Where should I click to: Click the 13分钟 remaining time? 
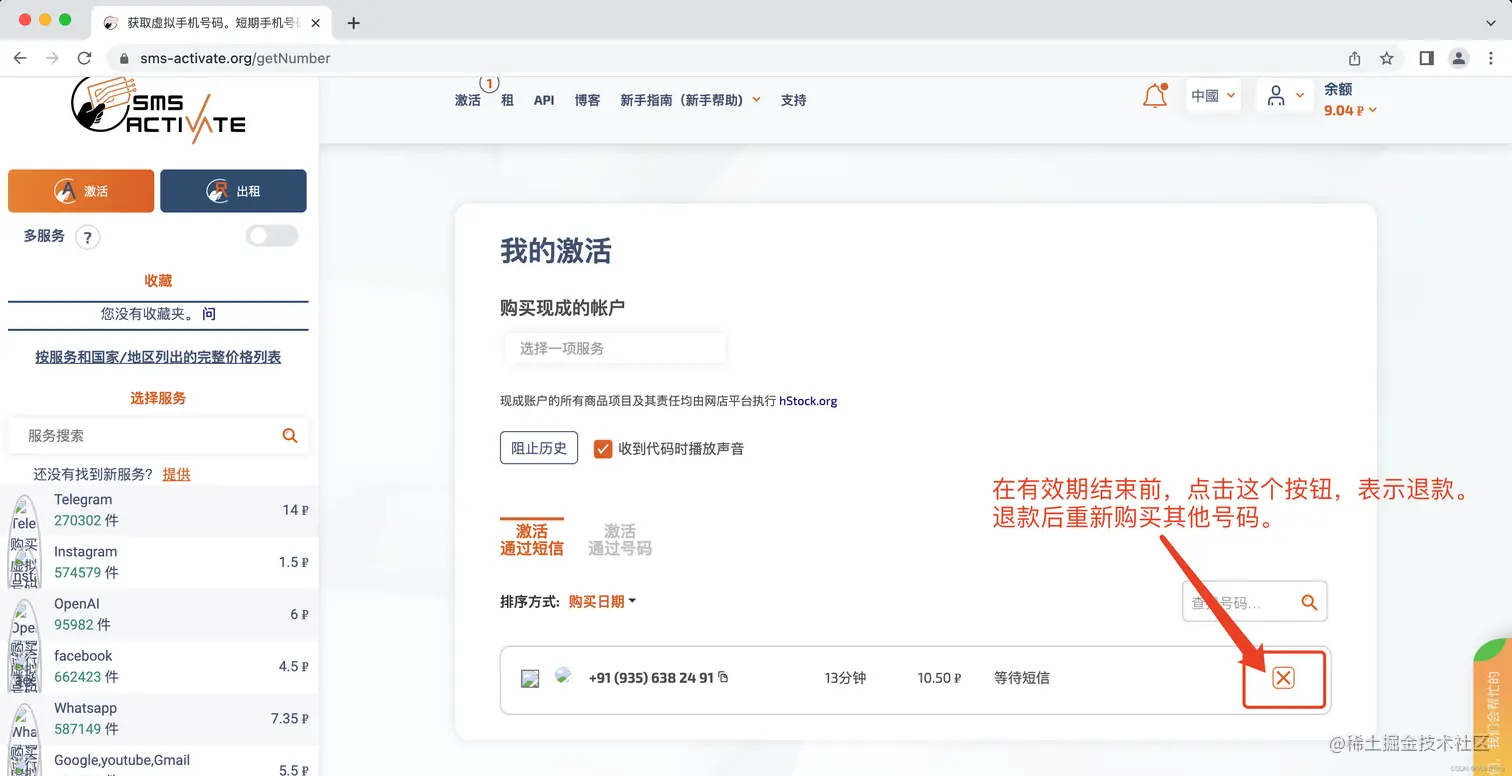tap(845, 678)
